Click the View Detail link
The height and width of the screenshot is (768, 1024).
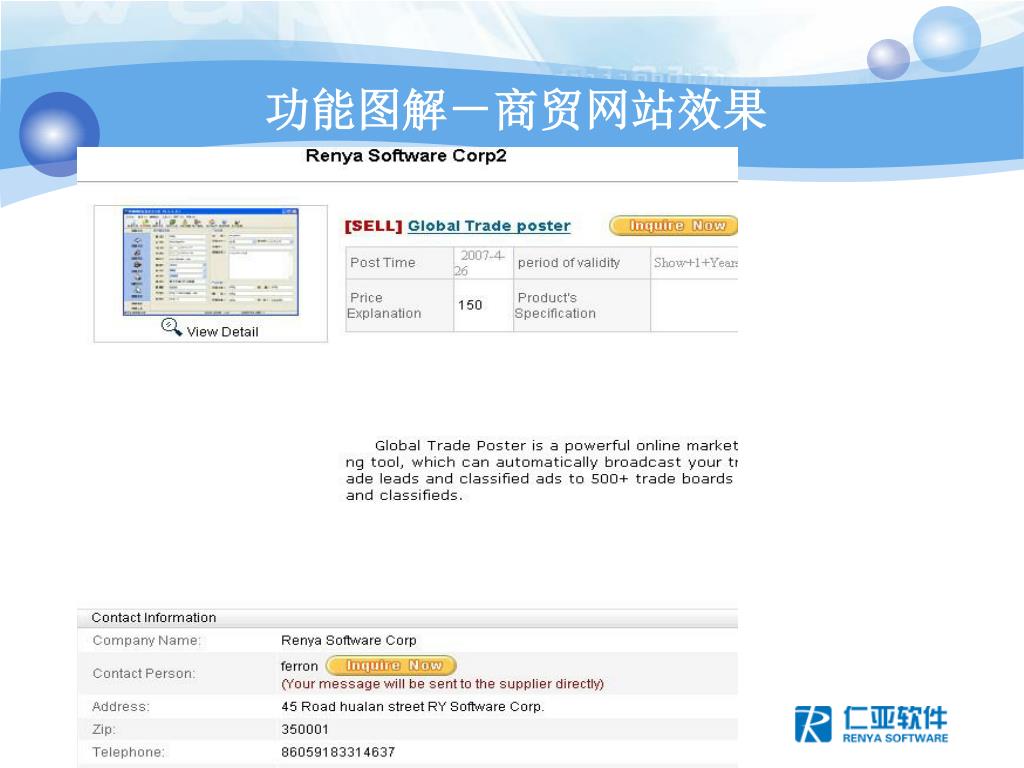(x=222, y=332)
